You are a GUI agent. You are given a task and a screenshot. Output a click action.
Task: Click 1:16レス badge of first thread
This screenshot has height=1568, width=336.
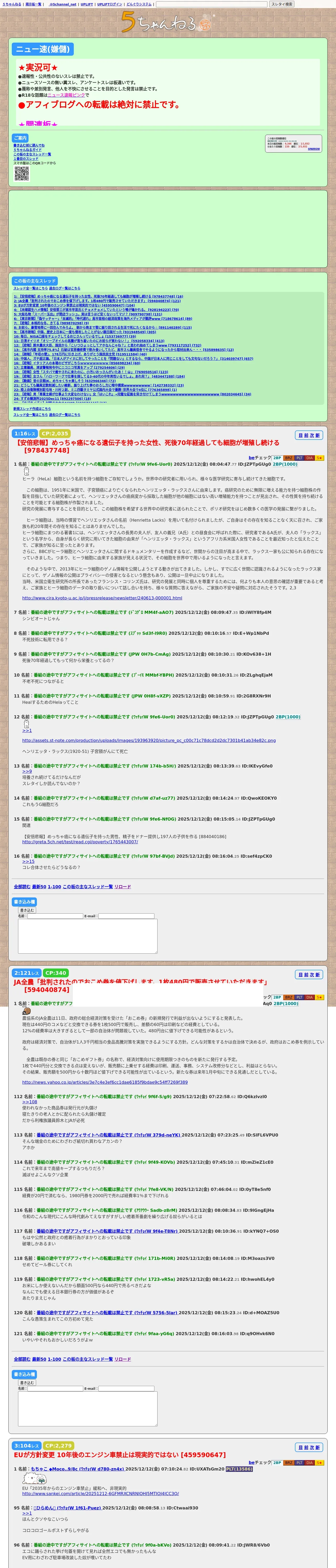tap(26, 433)
